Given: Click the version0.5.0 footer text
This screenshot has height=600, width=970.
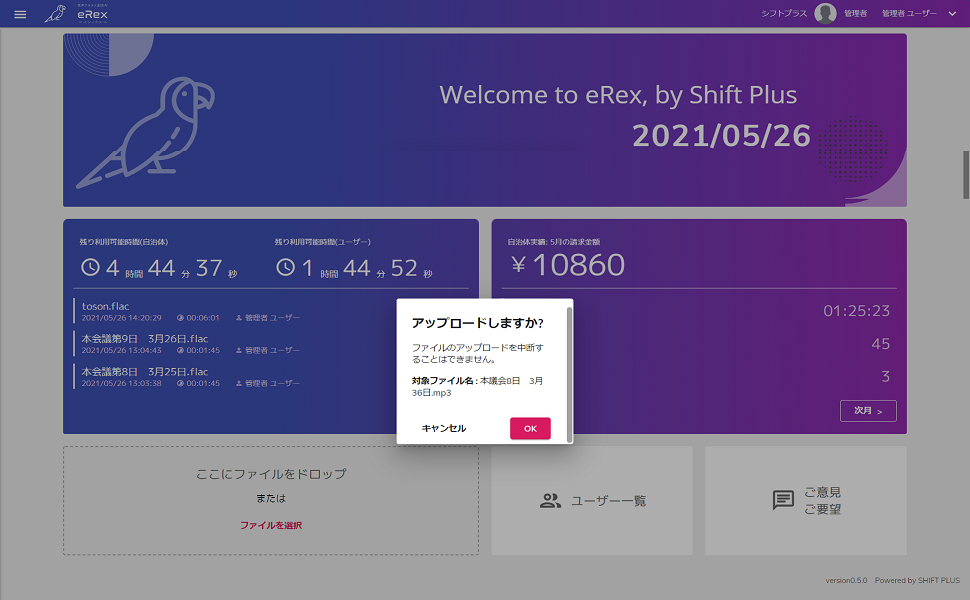Looking at the screenshot, I should click(x=846, y=580).
